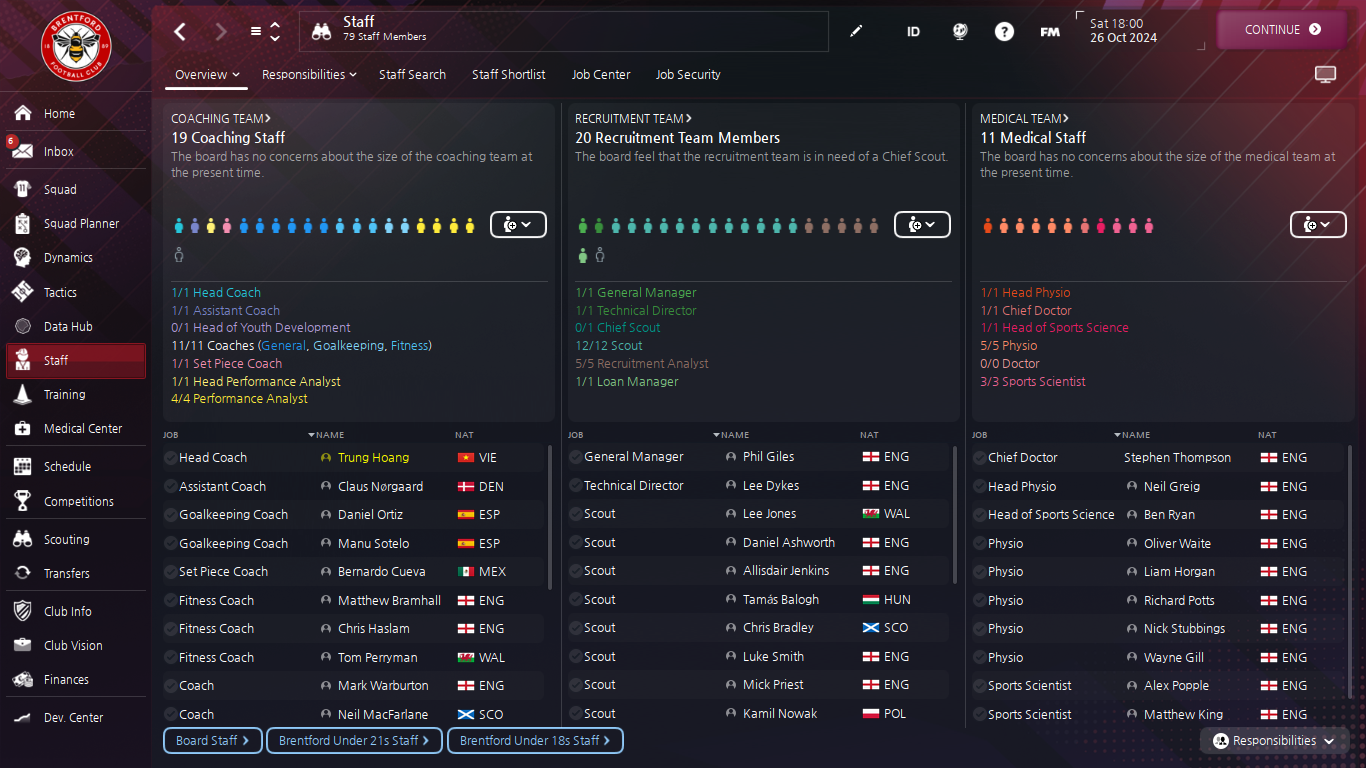Check the Chief Doctor row checkbox
Screen dimensions: 1366x768
click(979, 458)
